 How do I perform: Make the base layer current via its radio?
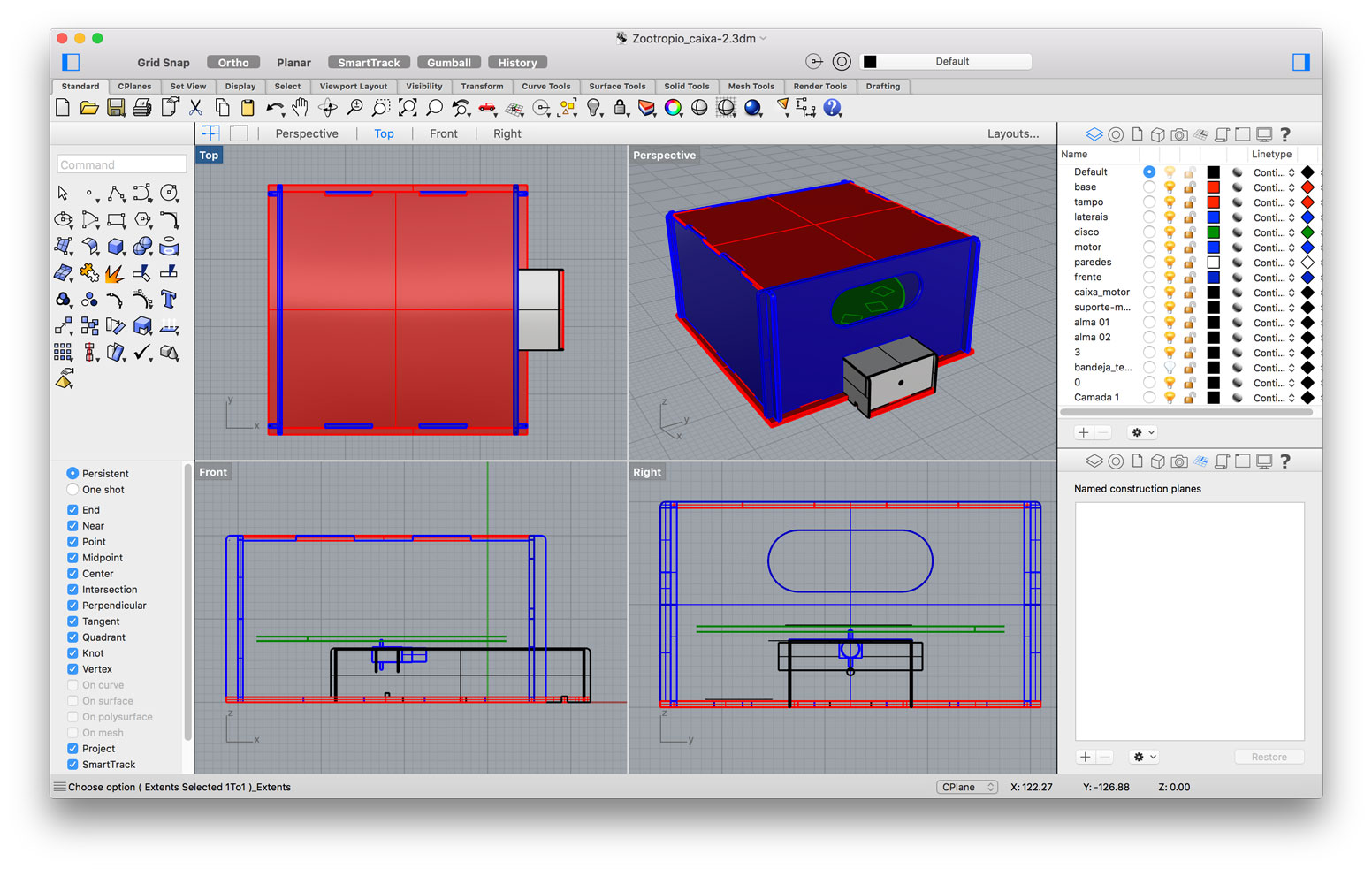tap(1148, 187)
